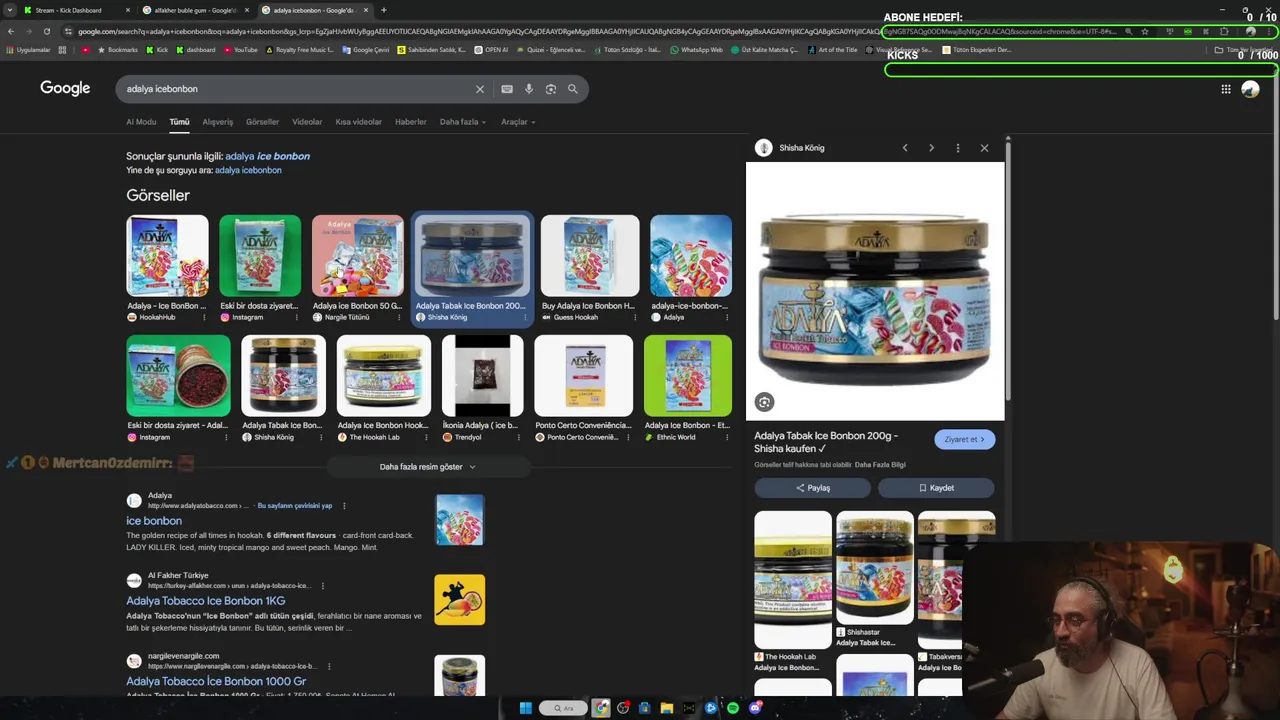This screenshot has width=1280, height=720.
Task: Switch to alfakher buble gum browser tab
Action: (195, 10)
